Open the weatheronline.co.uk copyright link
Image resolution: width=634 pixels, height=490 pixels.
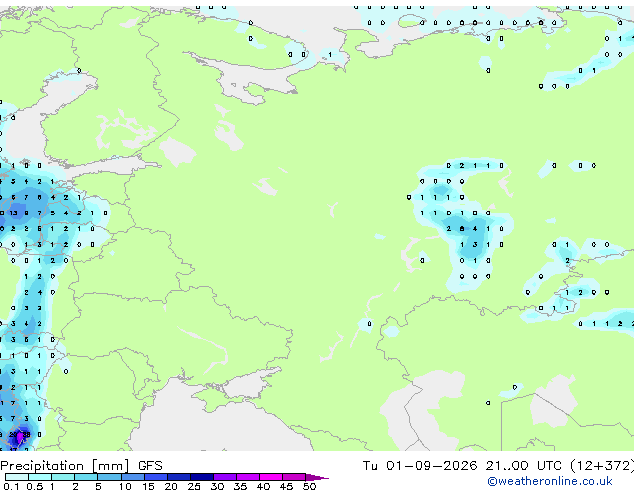tap(550, 481)
